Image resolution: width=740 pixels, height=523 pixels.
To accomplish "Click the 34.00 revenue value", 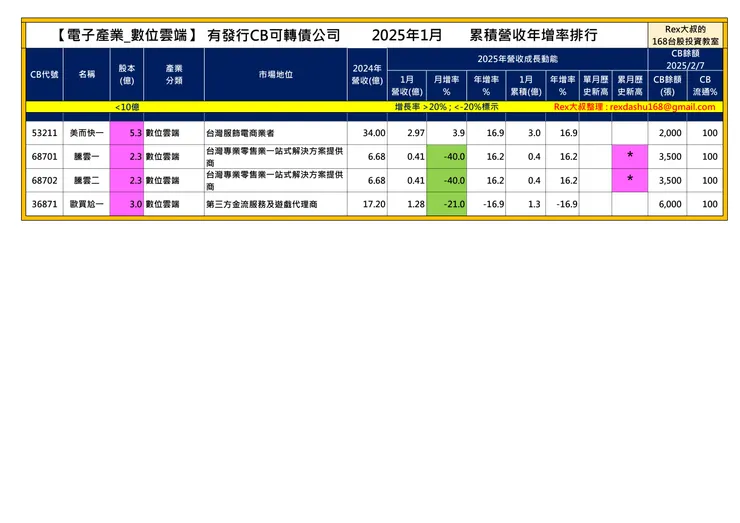I will pyautogui.click(x=374, y=133).
